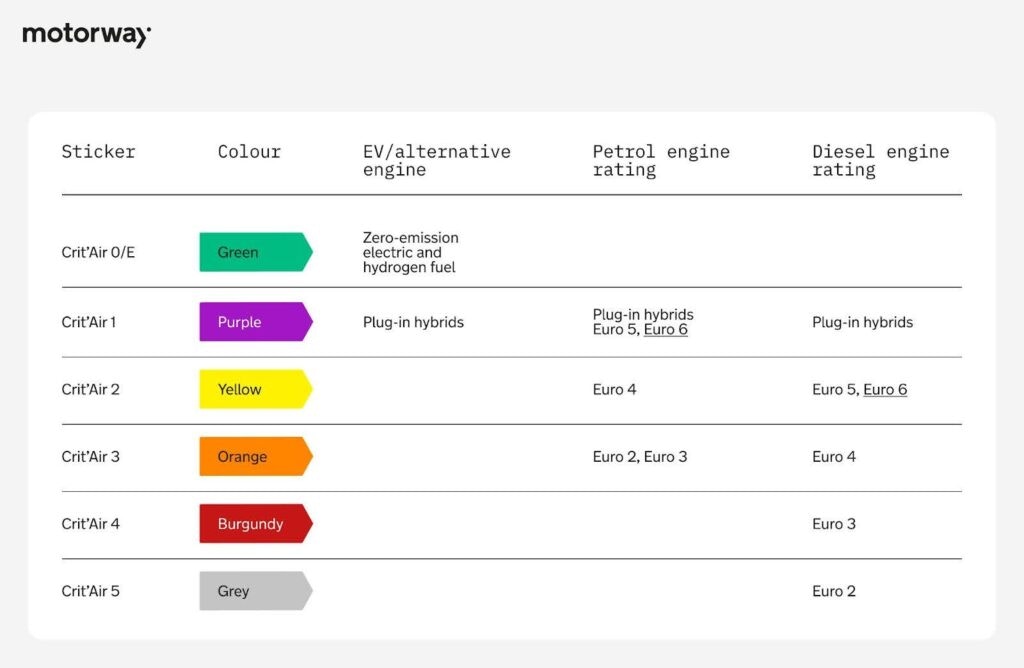
Task: Click the Diesel engine rating header
Action: pos(880,161)
